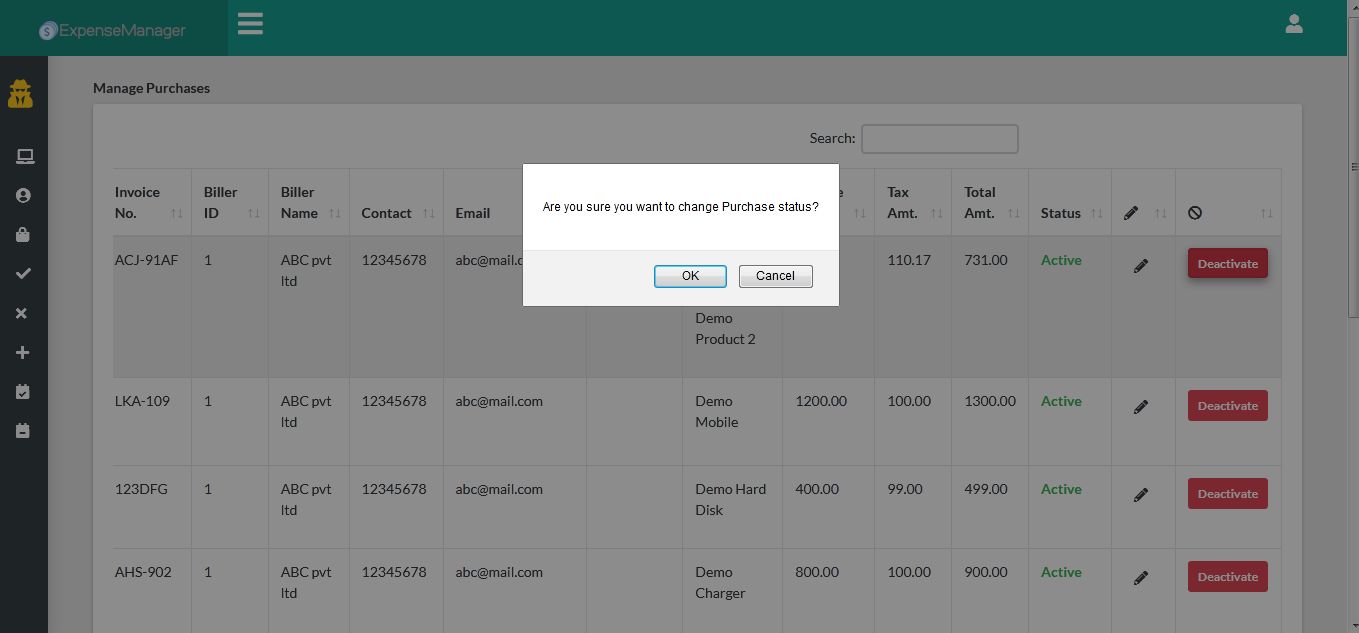
Task: Toggle the hamburger navigation menu
Action: click(250, 24)
